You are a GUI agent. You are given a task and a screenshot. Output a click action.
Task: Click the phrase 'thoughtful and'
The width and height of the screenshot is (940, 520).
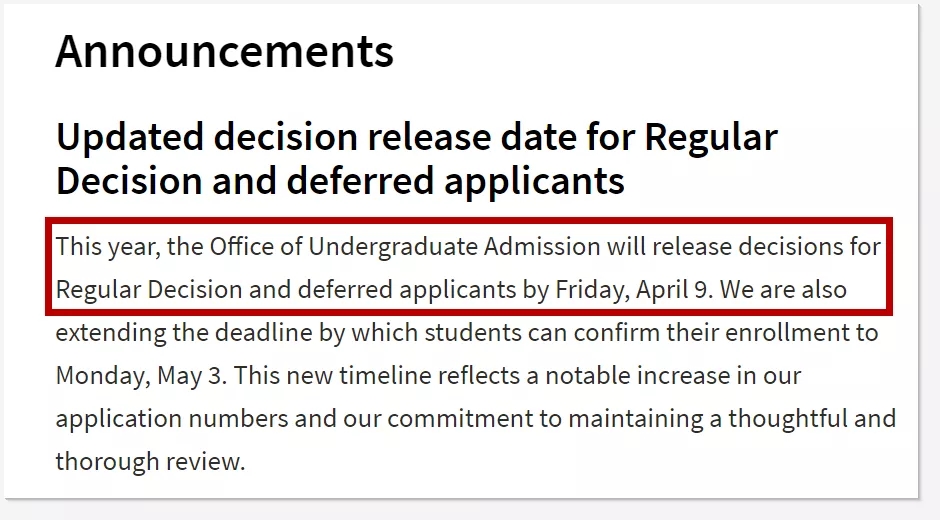click(x=812, y=419)
